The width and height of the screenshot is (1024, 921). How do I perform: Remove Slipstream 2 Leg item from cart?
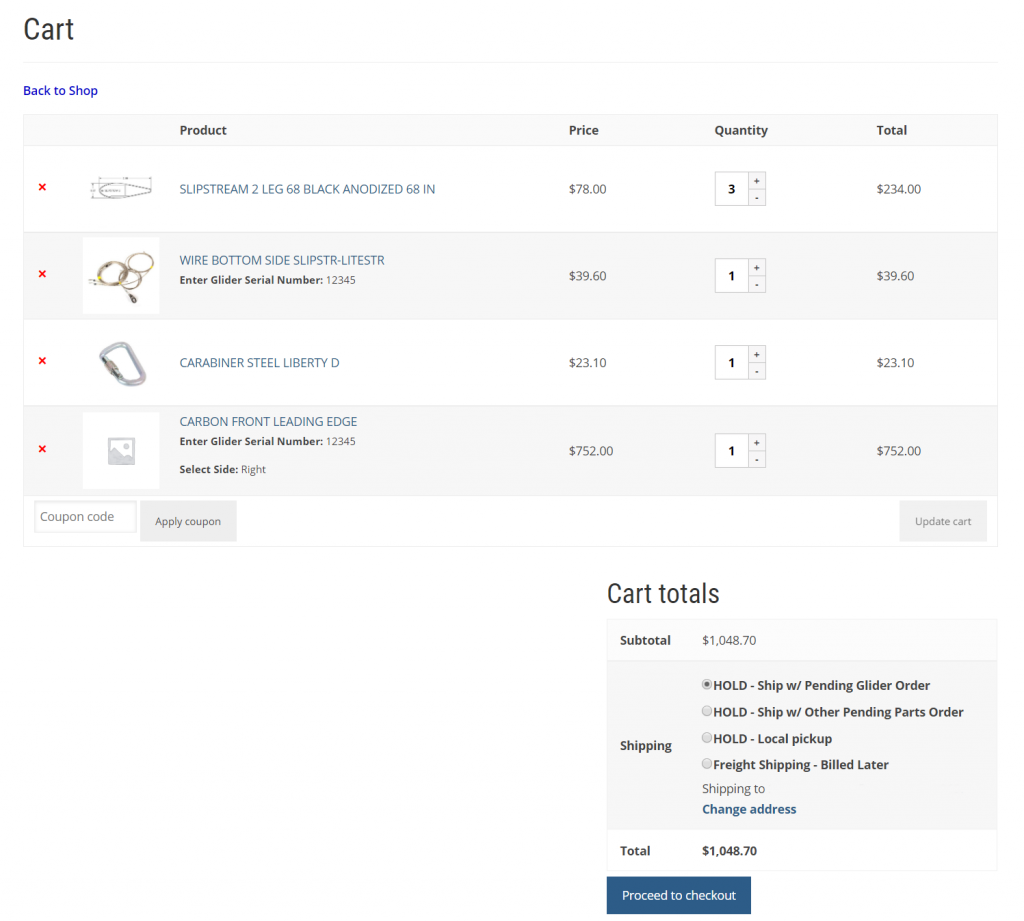[x=42, y=187]
